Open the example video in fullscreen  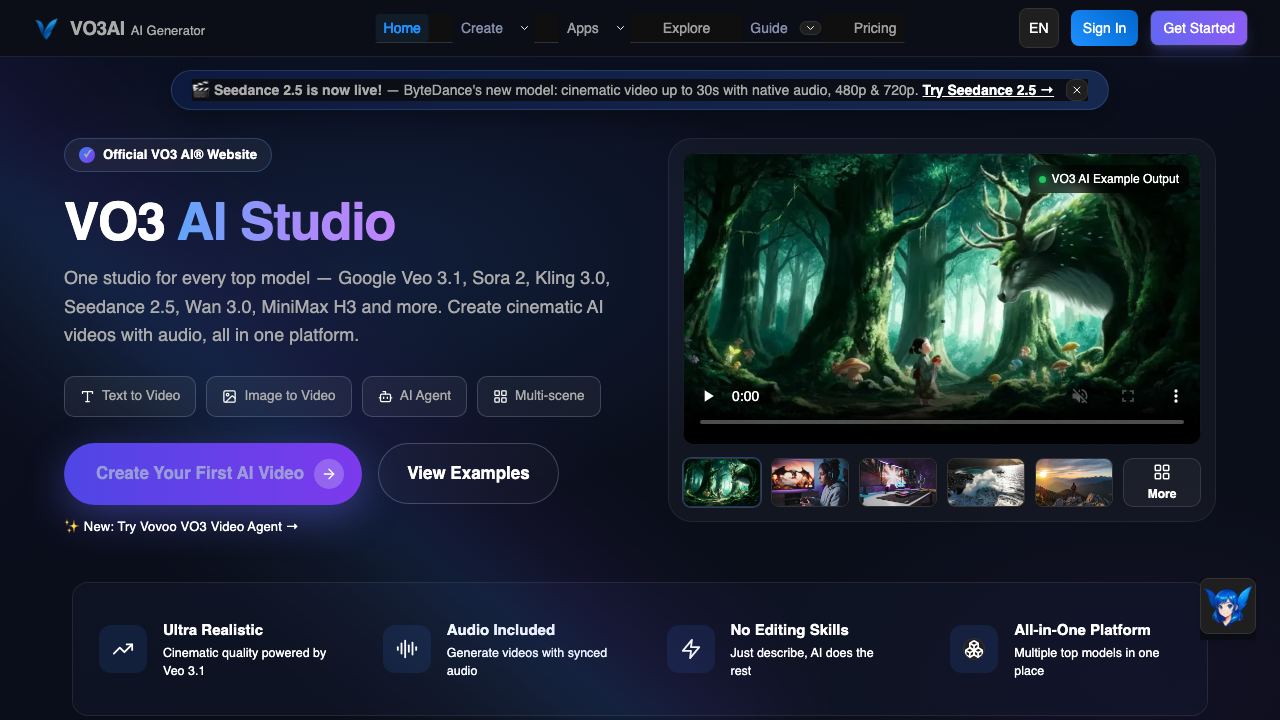pos(1128,396)
